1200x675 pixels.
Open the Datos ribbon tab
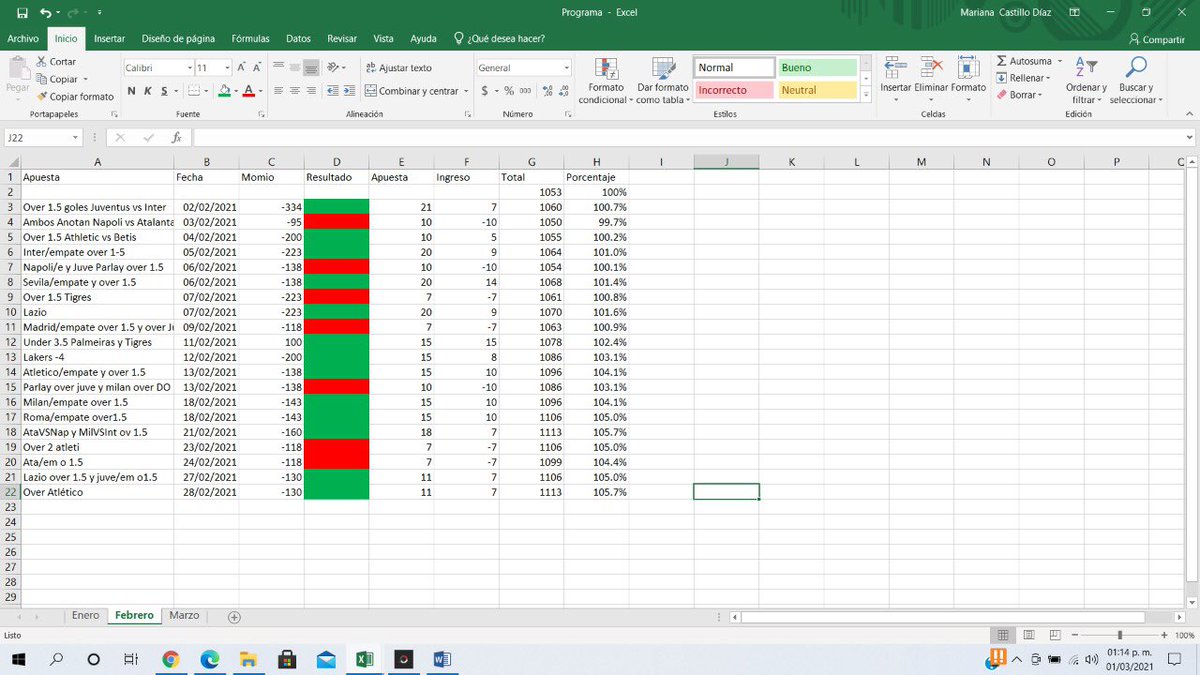pos(298,39)
